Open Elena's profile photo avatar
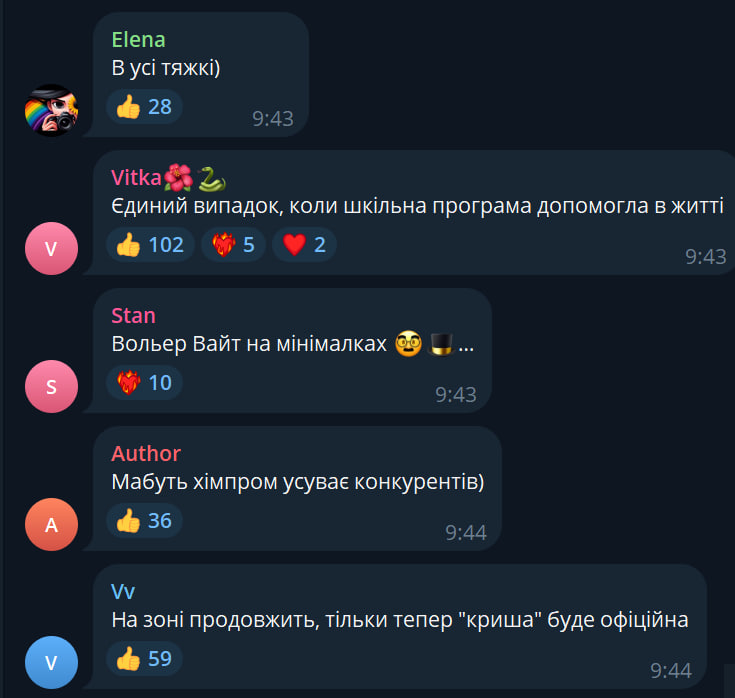 pos(51,110)
